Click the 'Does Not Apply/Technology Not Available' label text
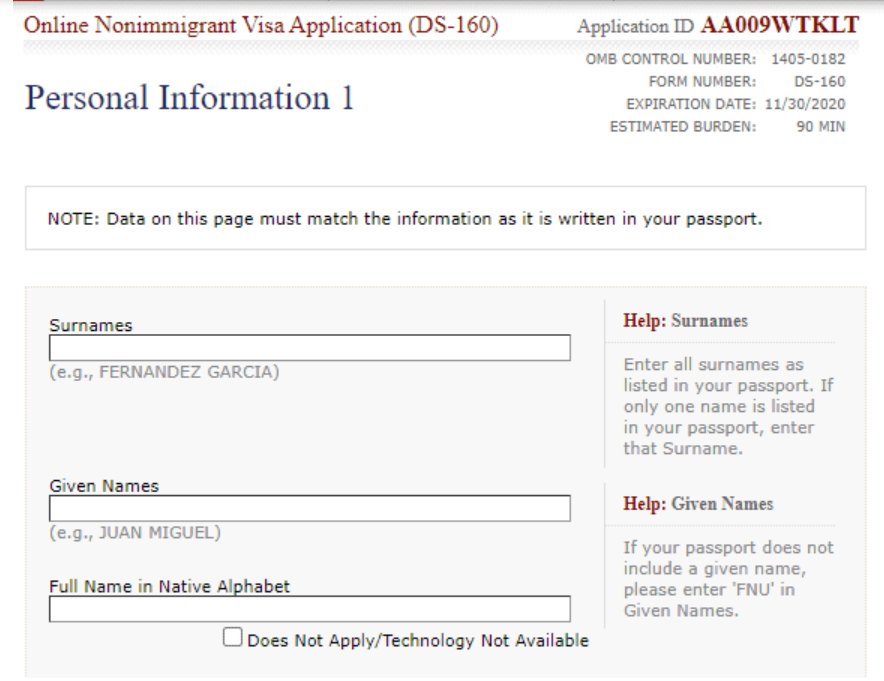 (x=418, y=641)
